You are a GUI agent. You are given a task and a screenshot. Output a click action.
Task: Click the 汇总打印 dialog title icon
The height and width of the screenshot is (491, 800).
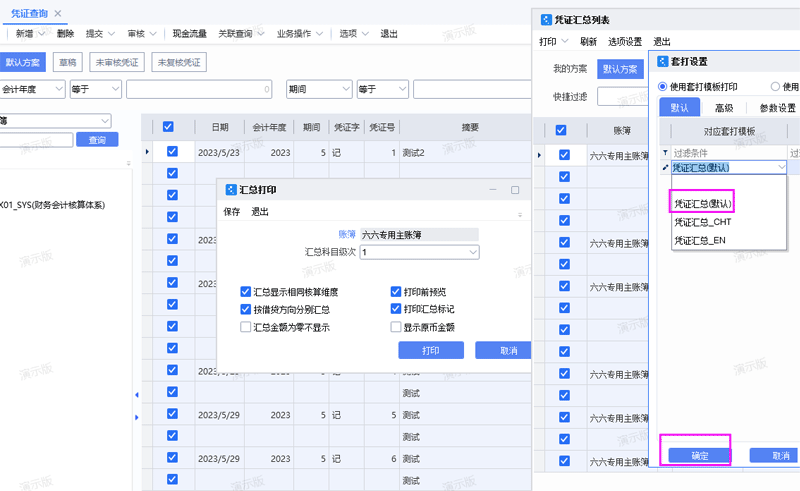pyautogui.click(x=231, y=190)
